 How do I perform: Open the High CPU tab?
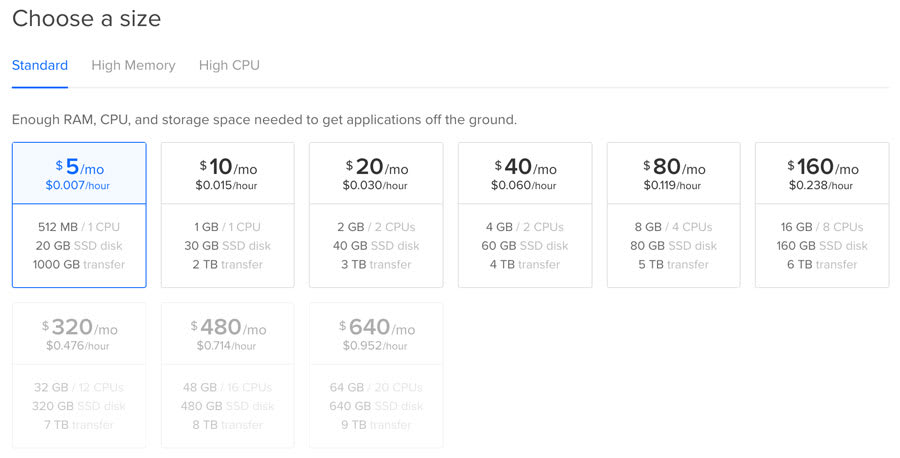(x=229, y=65)
